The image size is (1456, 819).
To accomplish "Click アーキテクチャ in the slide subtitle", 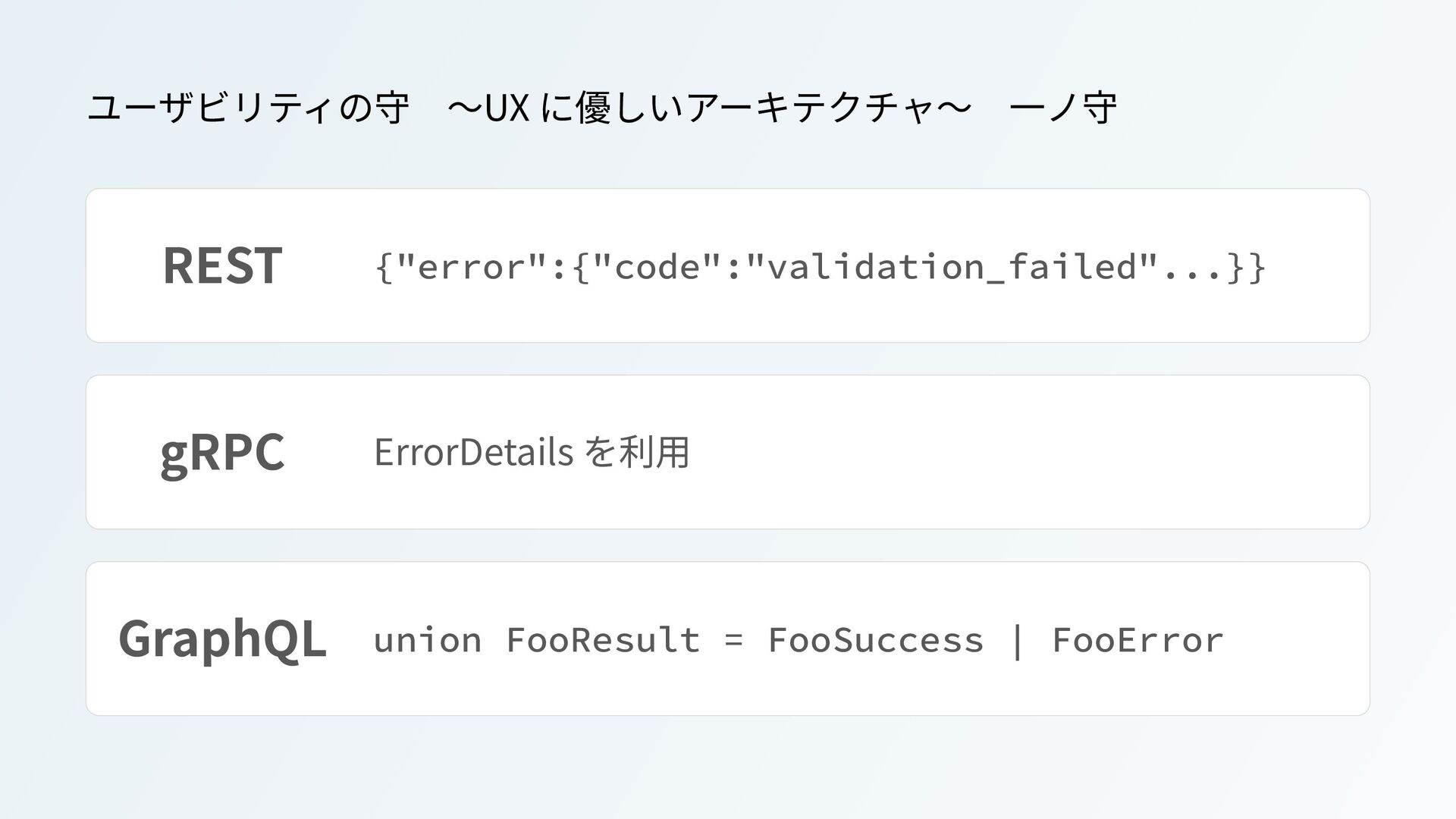I will [808, 108].
